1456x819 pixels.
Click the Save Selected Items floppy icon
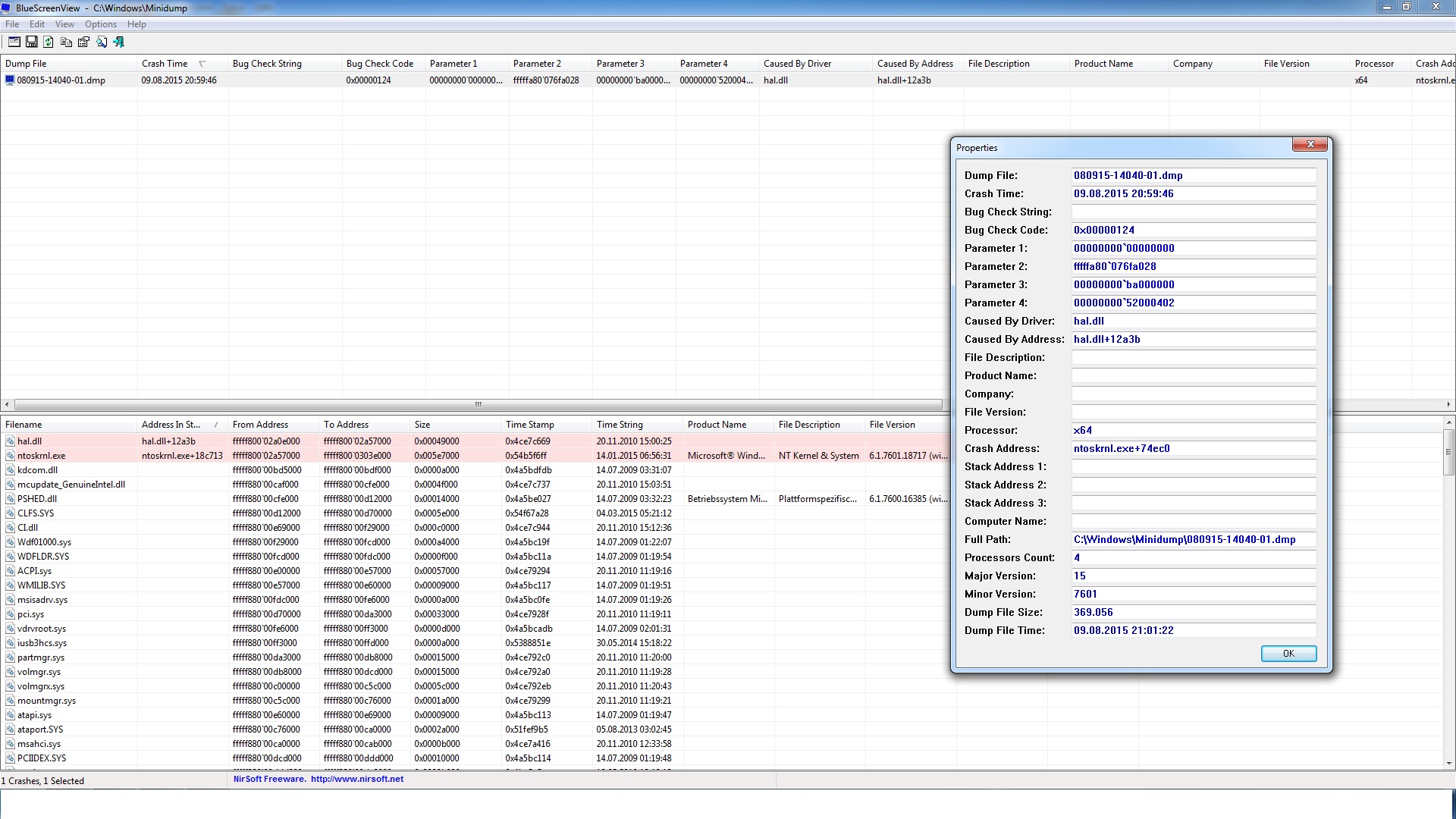(x=31, y=42)
